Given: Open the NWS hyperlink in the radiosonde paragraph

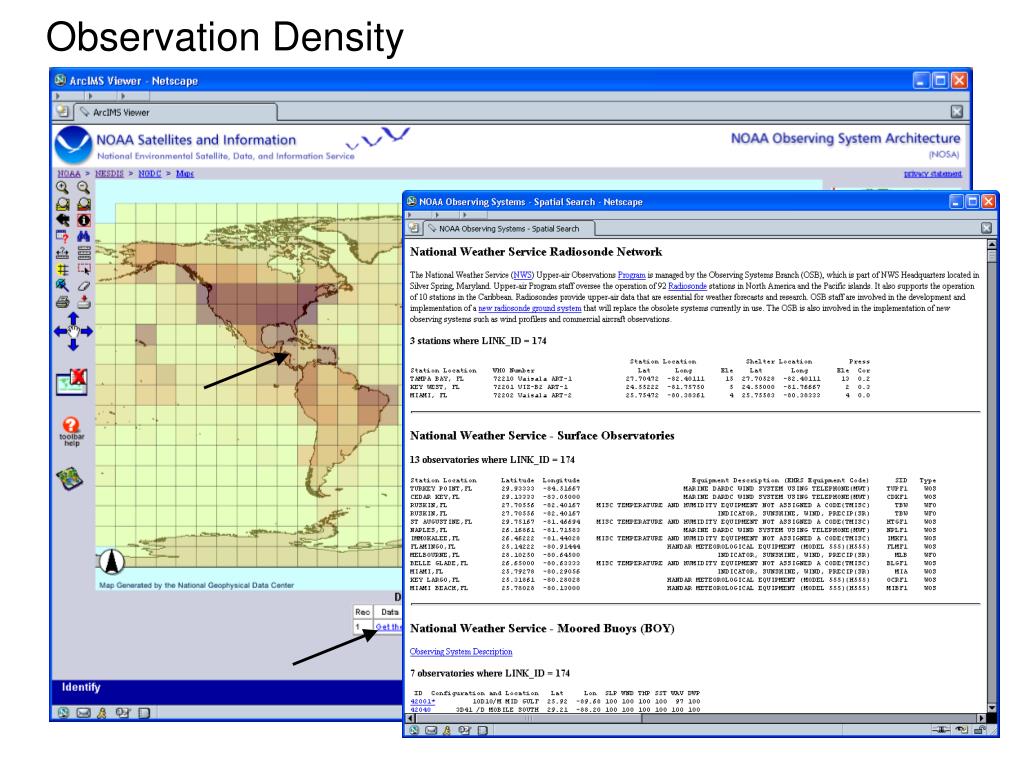Looking at the screenshot, I should pos(522,275).
